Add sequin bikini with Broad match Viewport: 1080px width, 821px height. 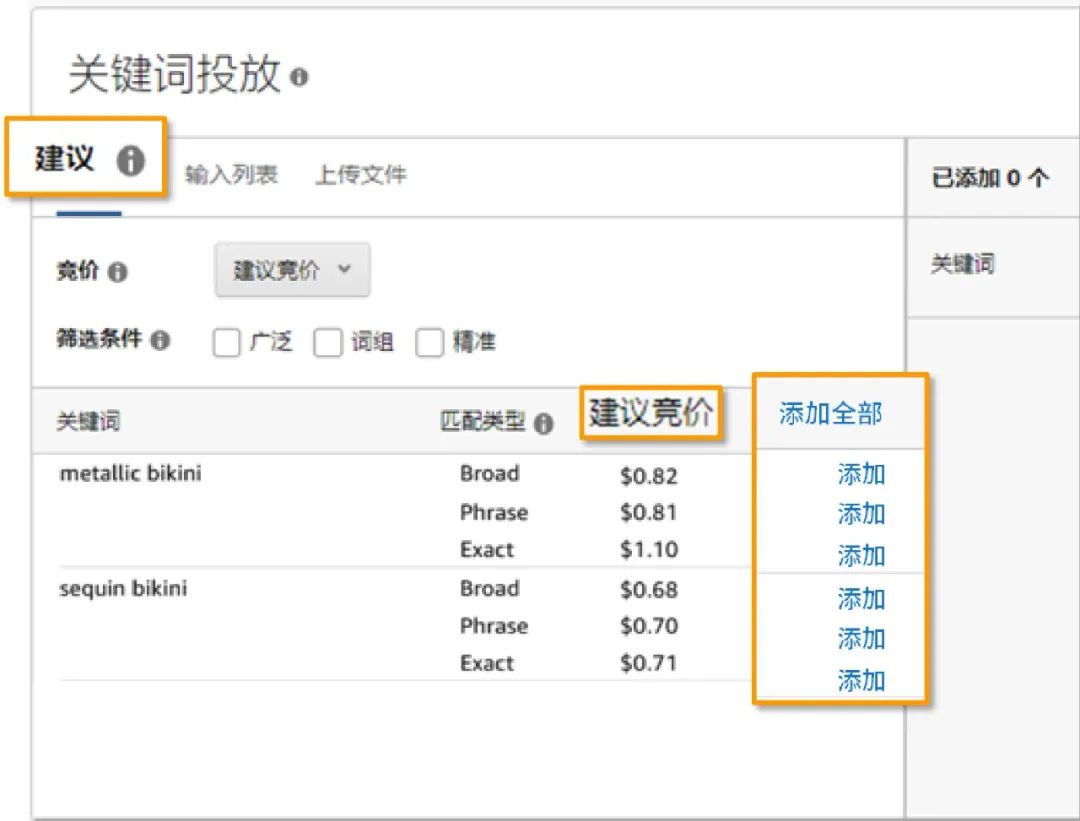[x=861, y=600]
